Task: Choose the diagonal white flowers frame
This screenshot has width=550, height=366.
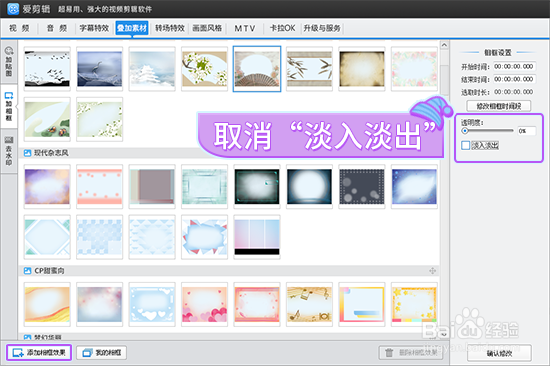Action: click(100, 119)
